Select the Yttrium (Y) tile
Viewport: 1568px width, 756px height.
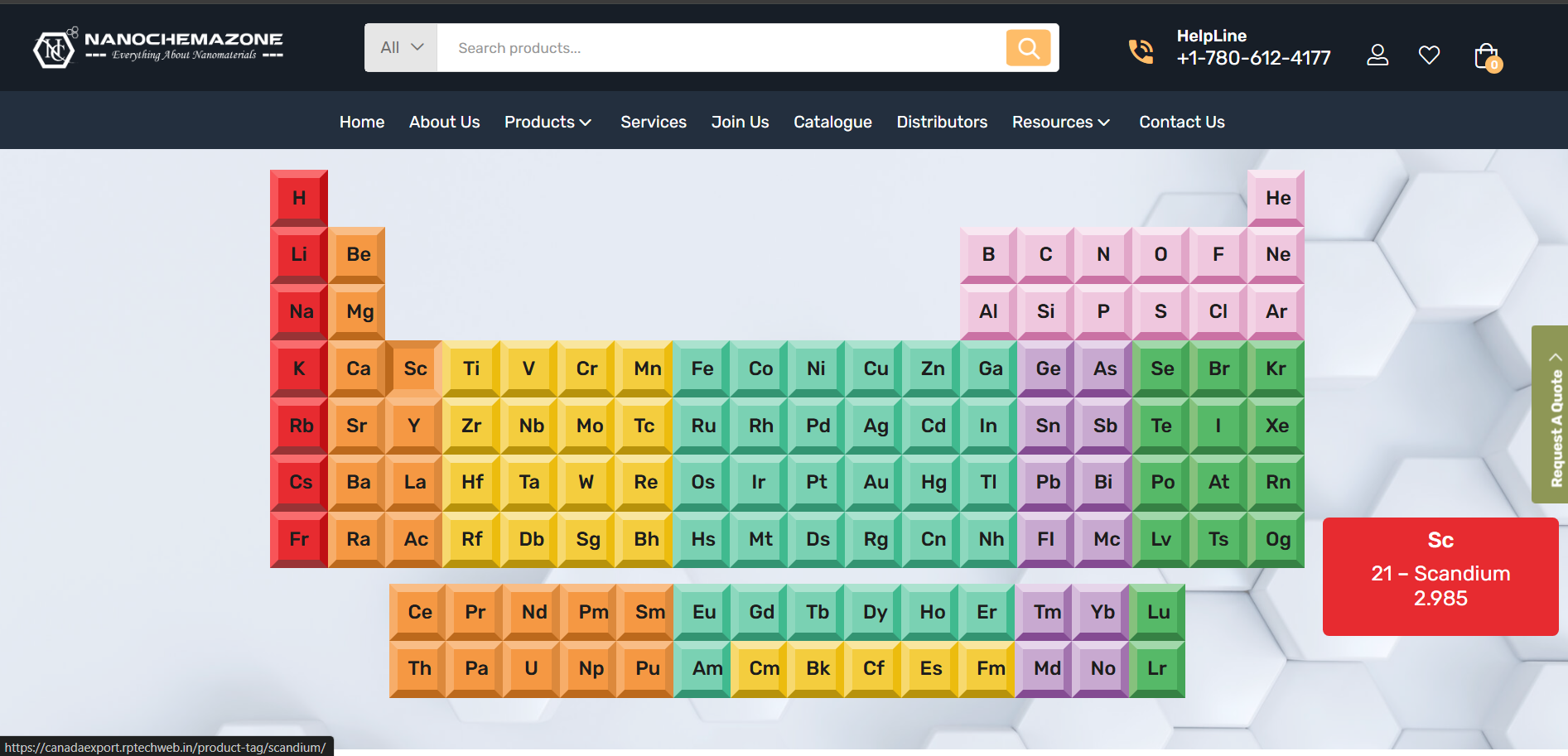(414, 426)
